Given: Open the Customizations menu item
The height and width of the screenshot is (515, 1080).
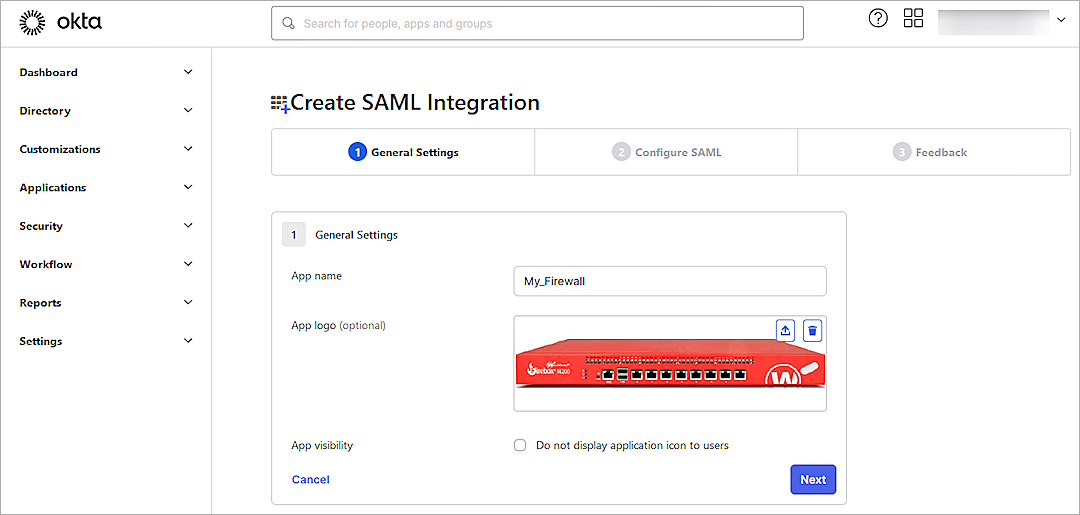Looking at the screenshot, I should point(60,149).
